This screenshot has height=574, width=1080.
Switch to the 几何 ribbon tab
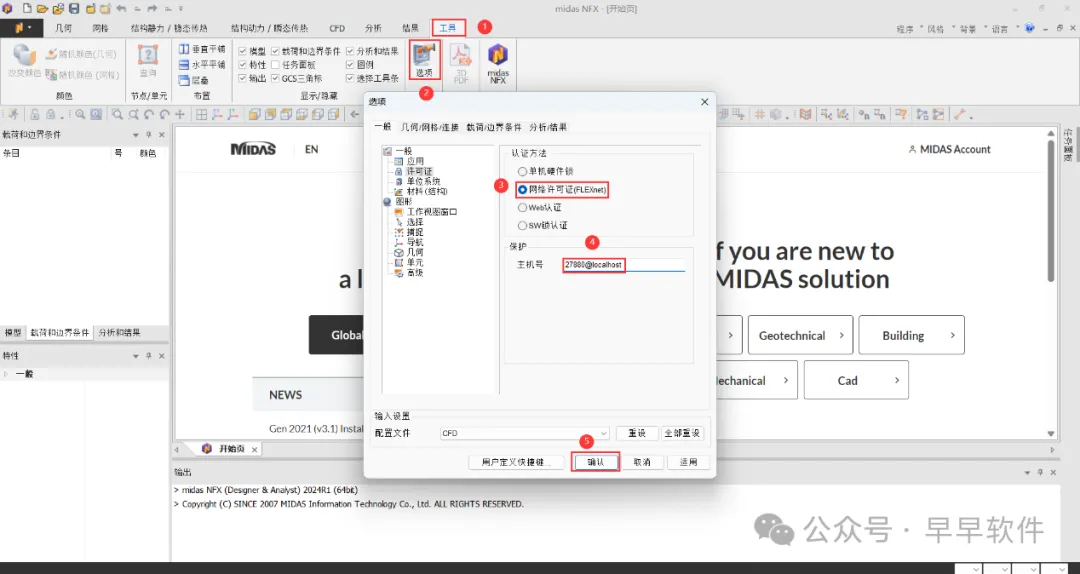(63, 28)
